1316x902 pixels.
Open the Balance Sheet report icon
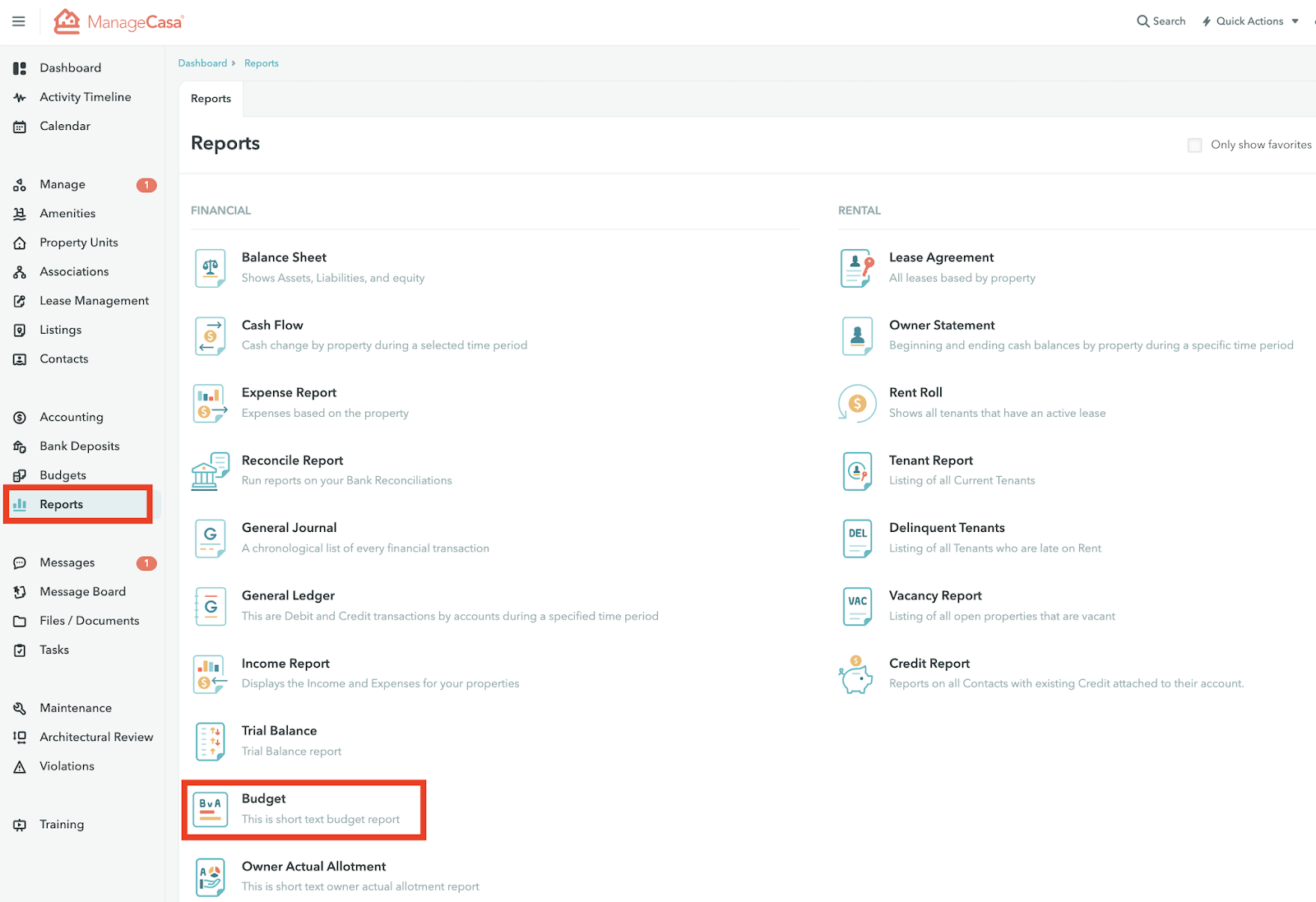click(x=210, y=268)
